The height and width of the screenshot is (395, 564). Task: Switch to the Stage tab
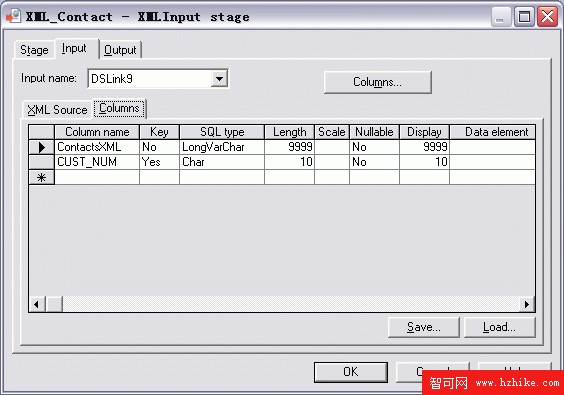34,50
